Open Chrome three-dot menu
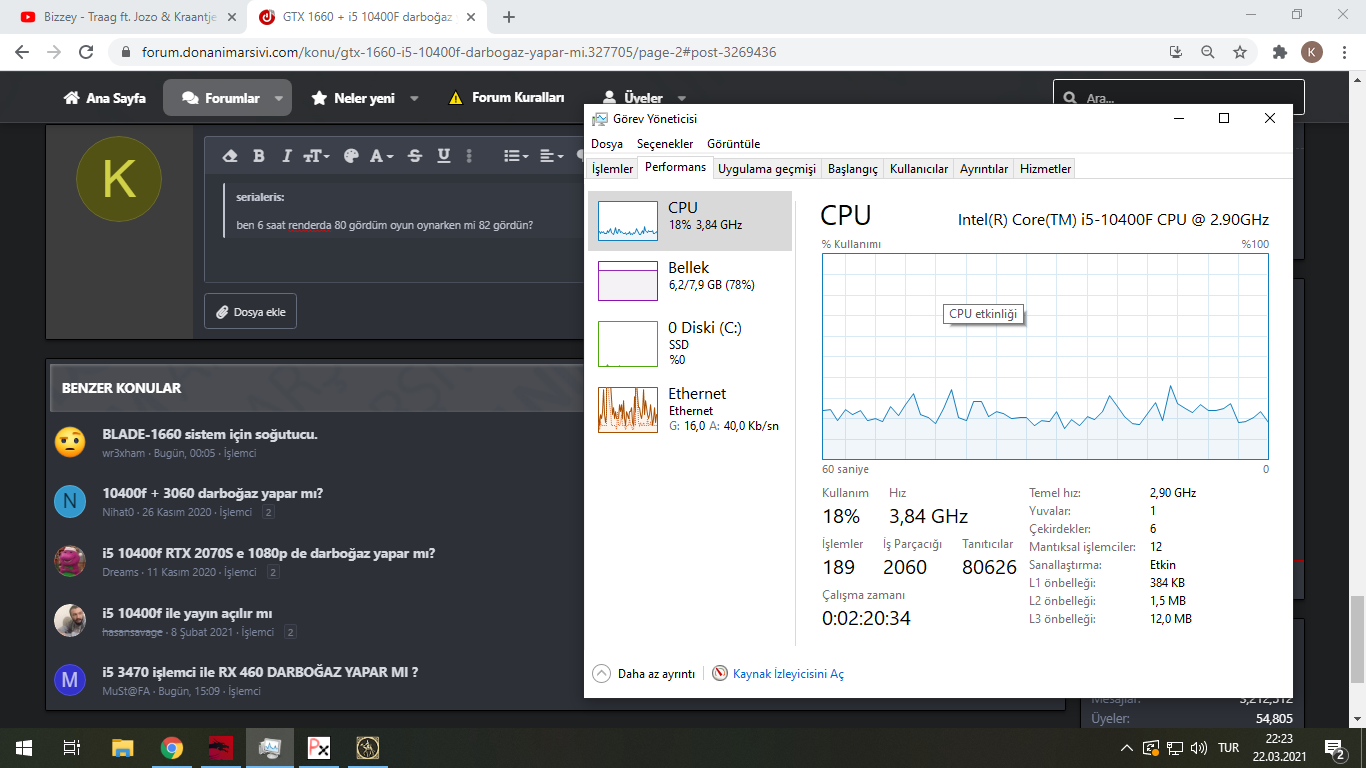This screenshot has width=1366, height=768. pyautogui.click(x=1345, y=52)
